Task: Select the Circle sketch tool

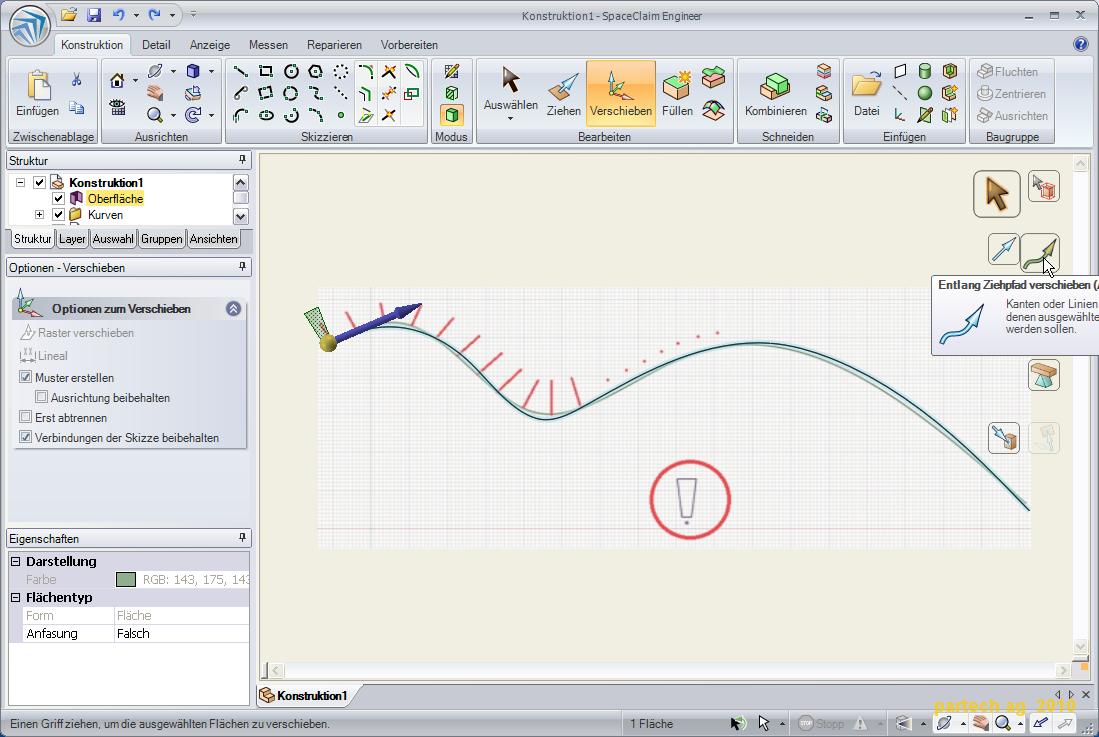Action: (291, 71)
